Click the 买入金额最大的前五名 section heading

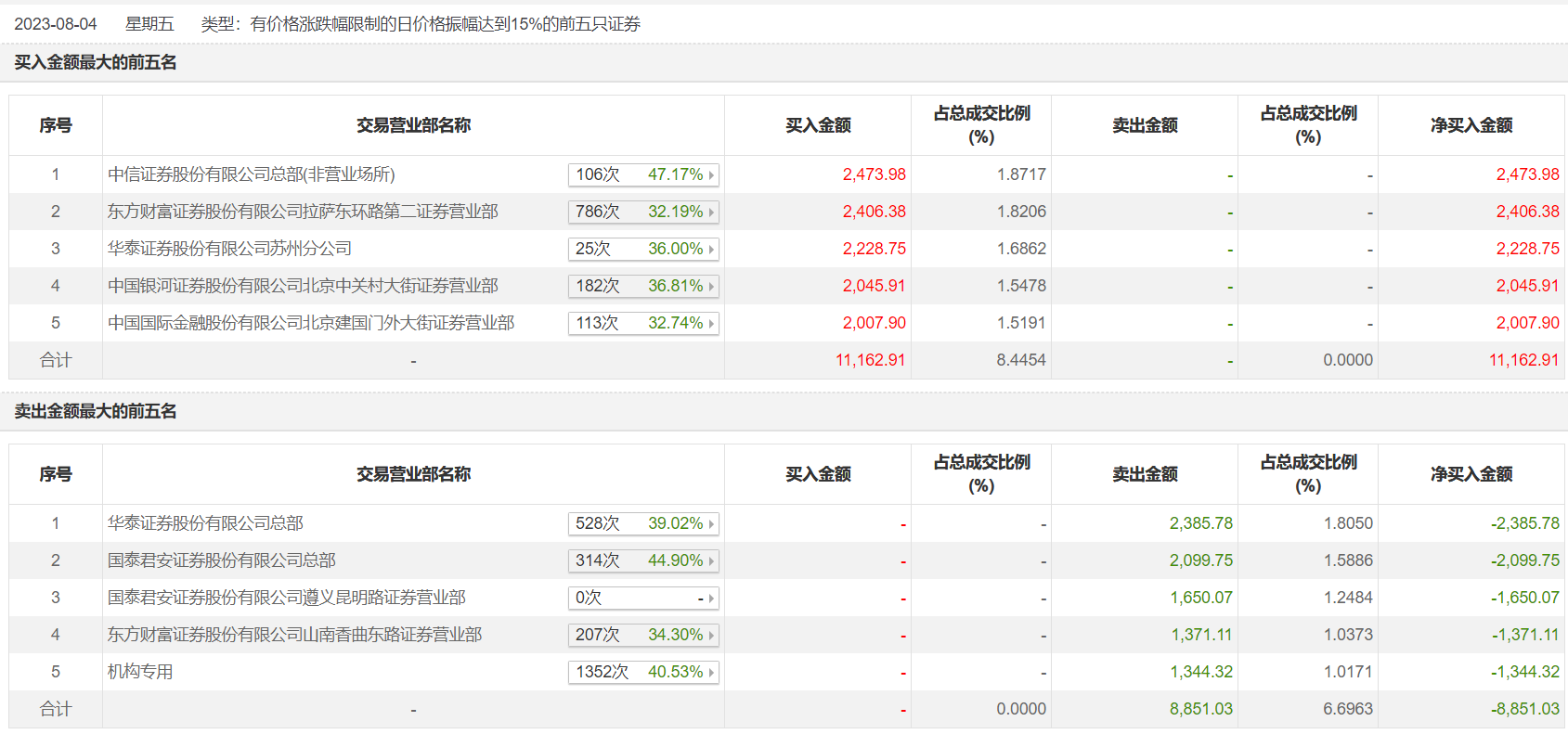[96, 62]
